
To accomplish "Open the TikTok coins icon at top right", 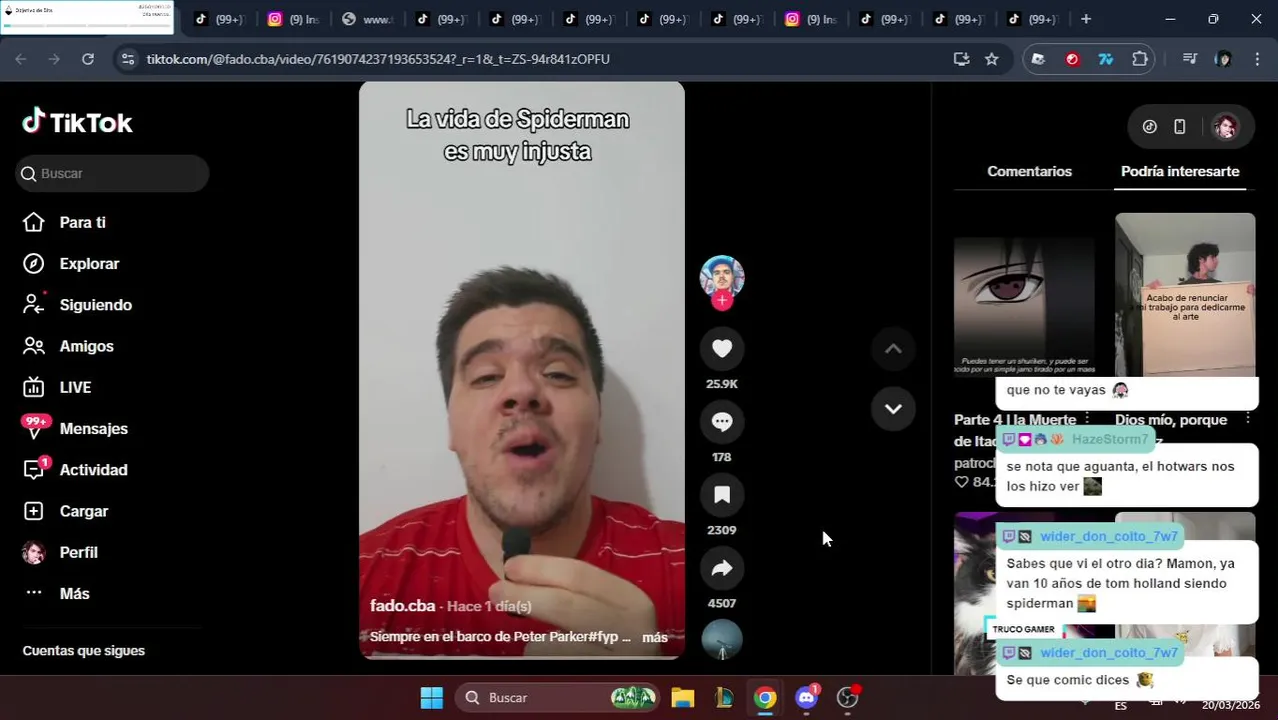I will click(x=1150, y=126).
